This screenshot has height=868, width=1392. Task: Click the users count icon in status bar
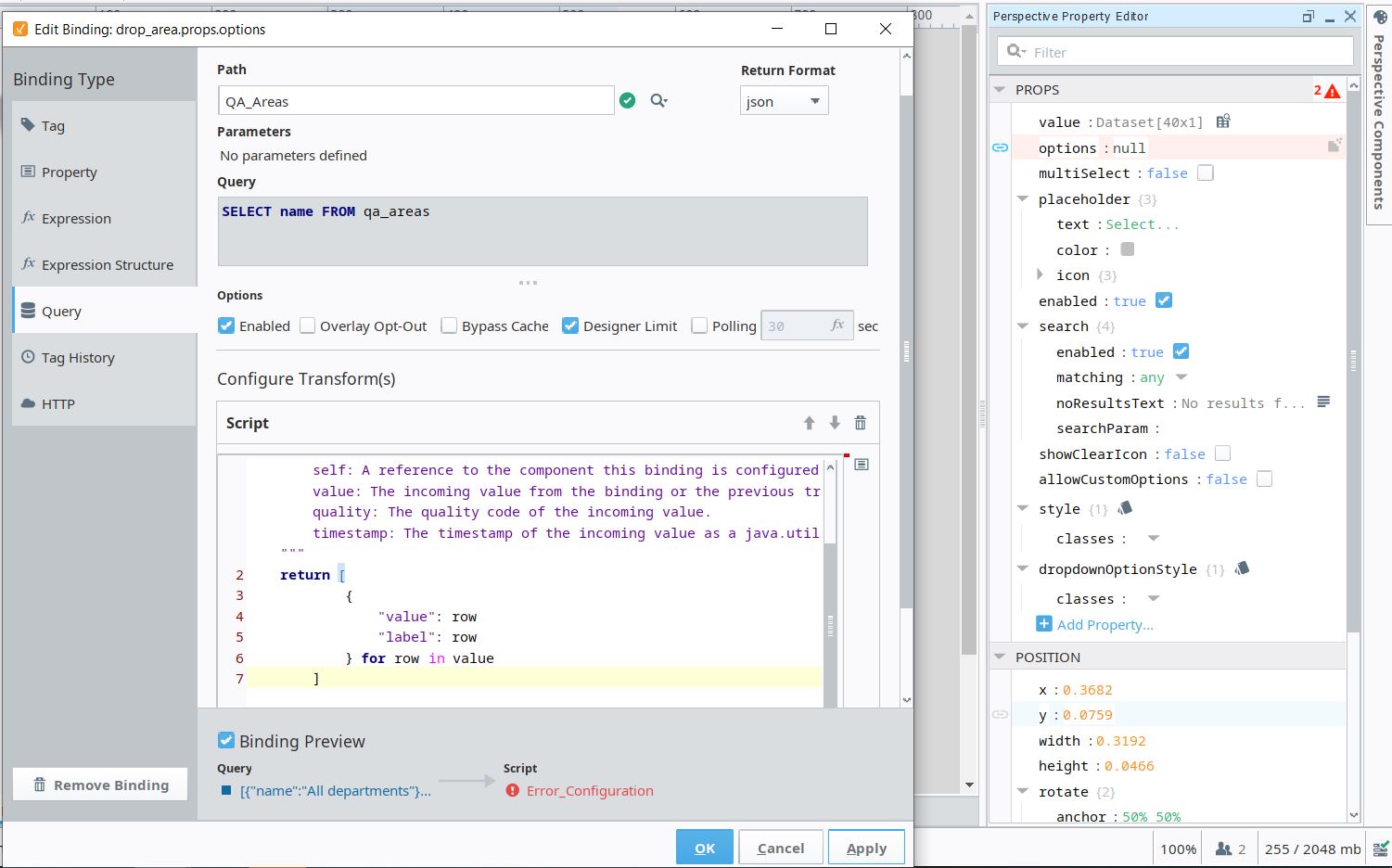coord(1224,849)
